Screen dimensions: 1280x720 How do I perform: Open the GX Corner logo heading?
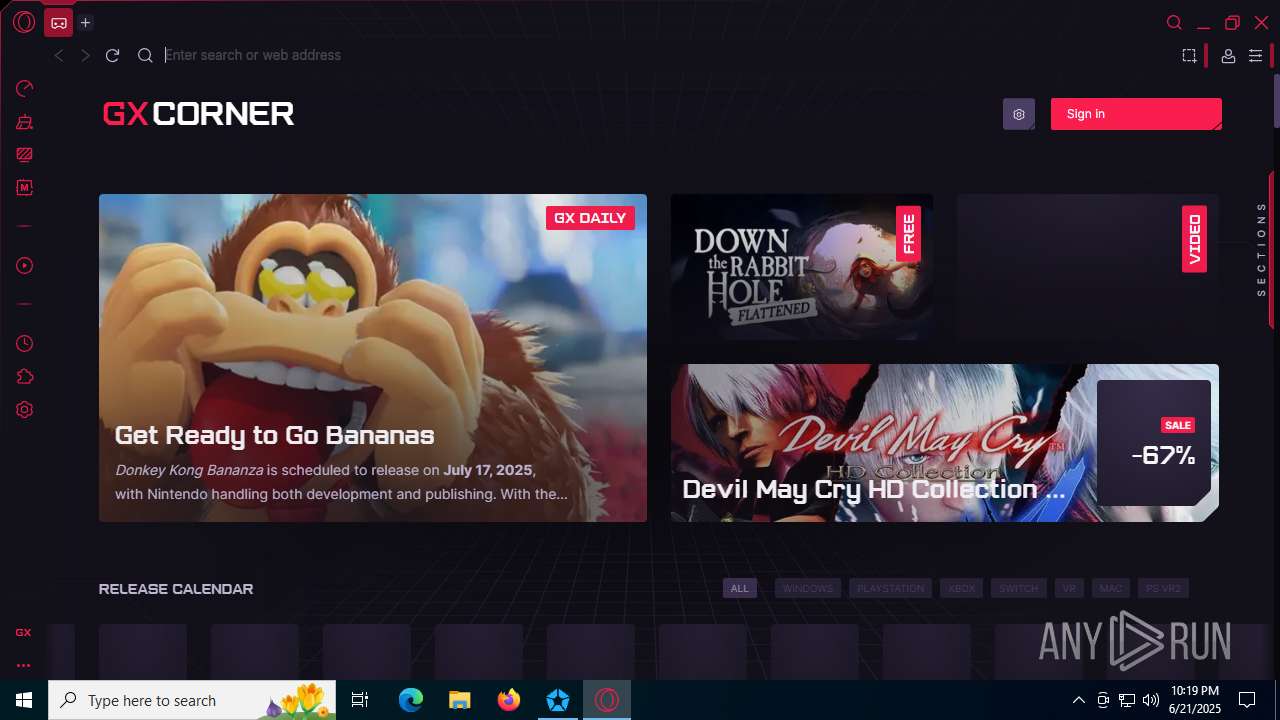(x=198, y=114)
